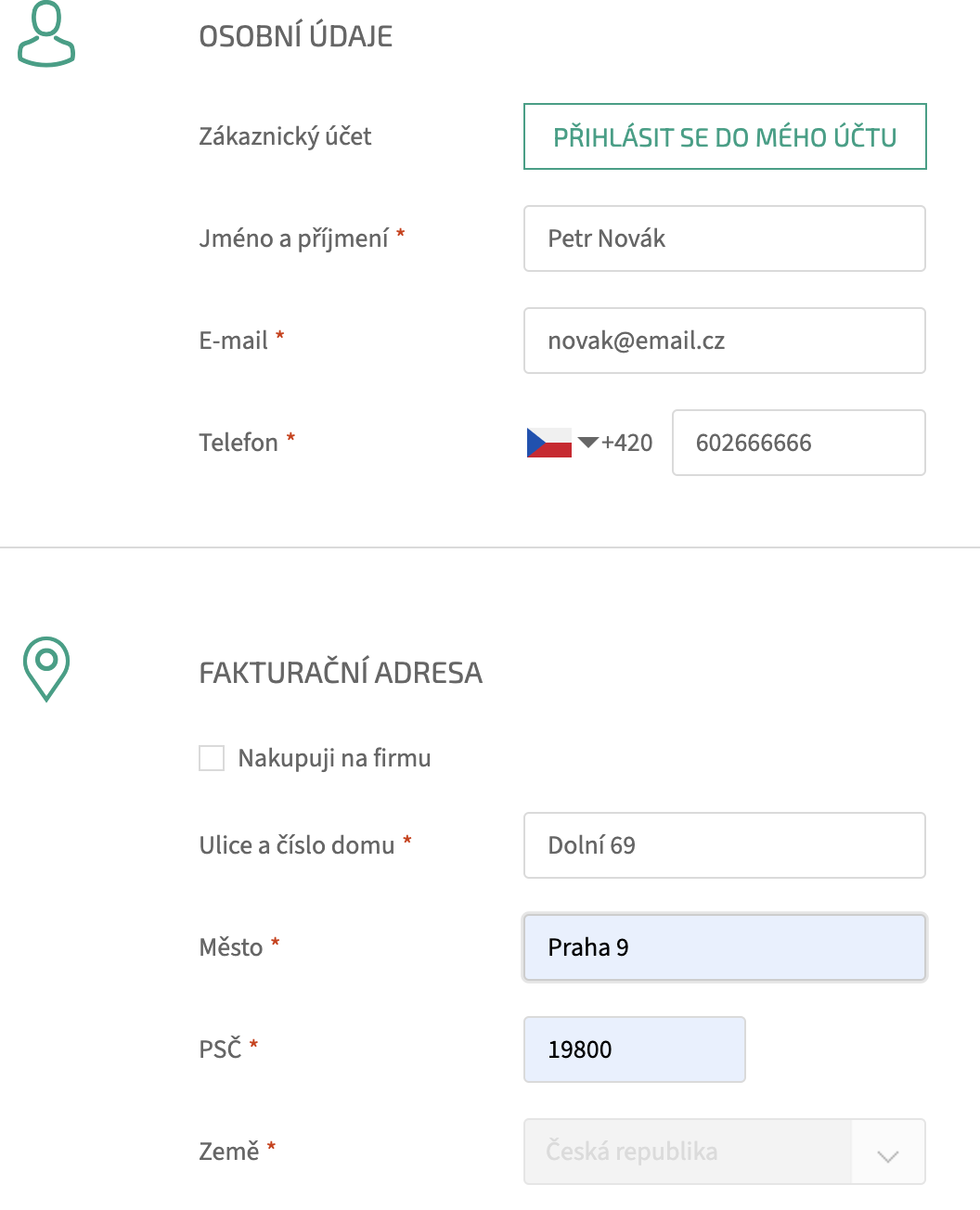Open phone country code dropdown arrow
The image size is (980, 1210).
pos(587,443)
